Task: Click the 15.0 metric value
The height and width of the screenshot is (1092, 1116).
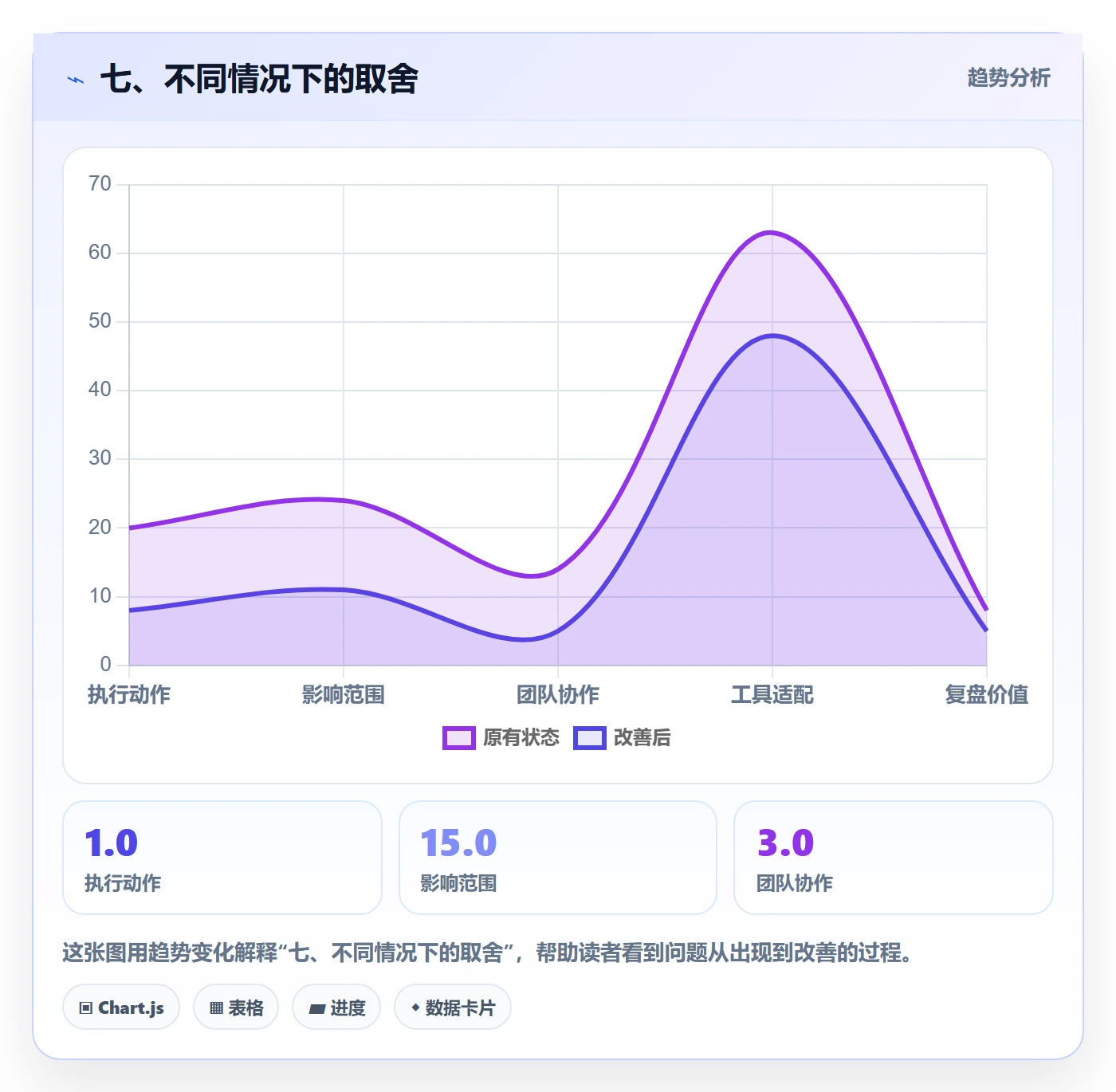Action: pos(458,843)
